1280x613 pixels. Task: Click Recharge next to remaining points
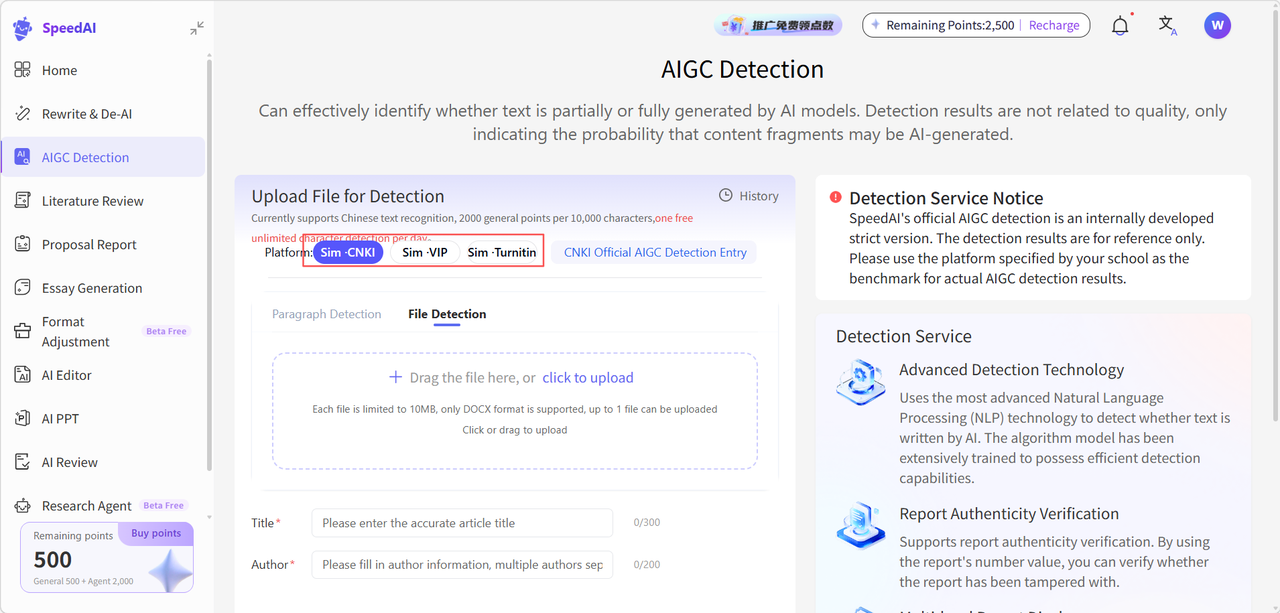click(1054, 25)
